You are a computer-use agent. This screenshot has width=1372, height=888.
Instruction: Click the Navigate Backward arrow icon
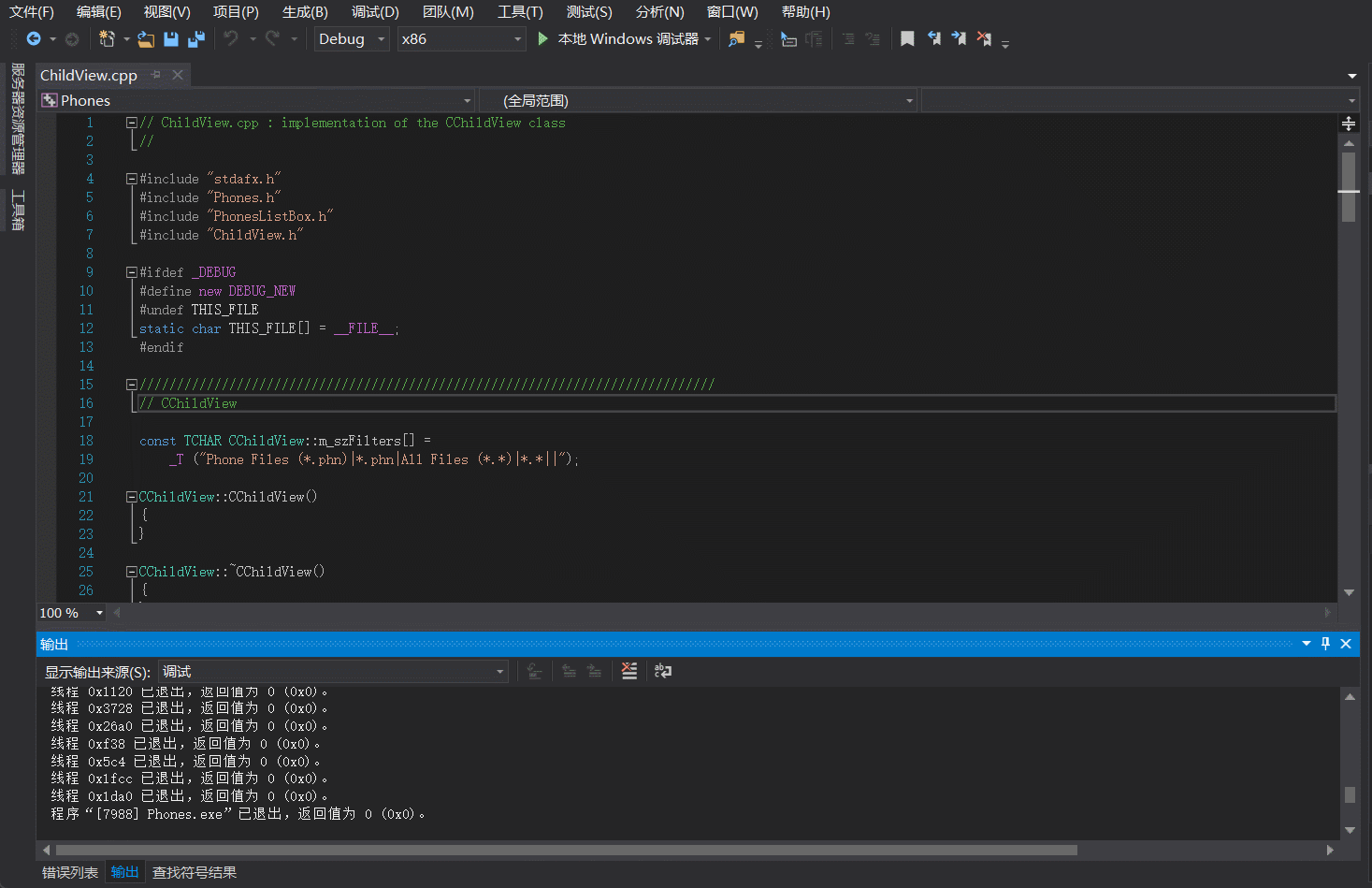[x=34, y=38]
